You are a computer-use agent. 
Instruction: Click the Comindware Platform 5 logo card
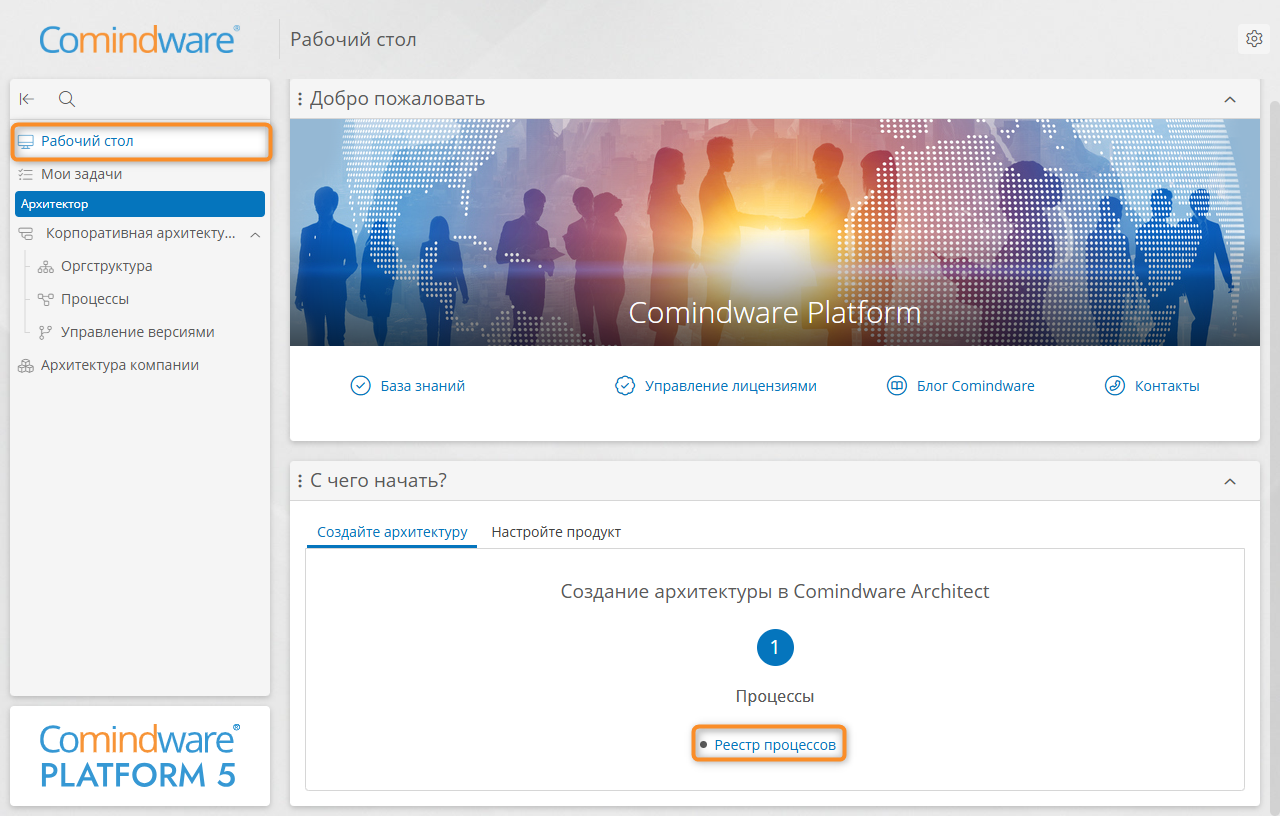pos(140,756)
